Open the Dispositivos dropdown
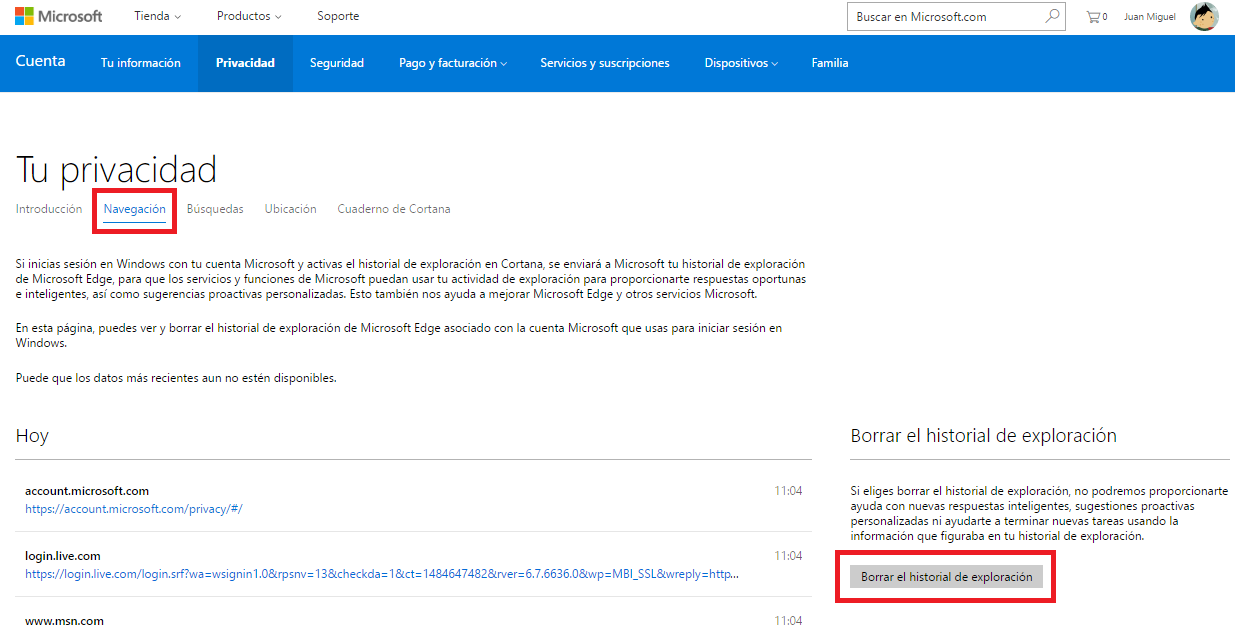This screenshot has height=631, width=1235. click(741, 63)
